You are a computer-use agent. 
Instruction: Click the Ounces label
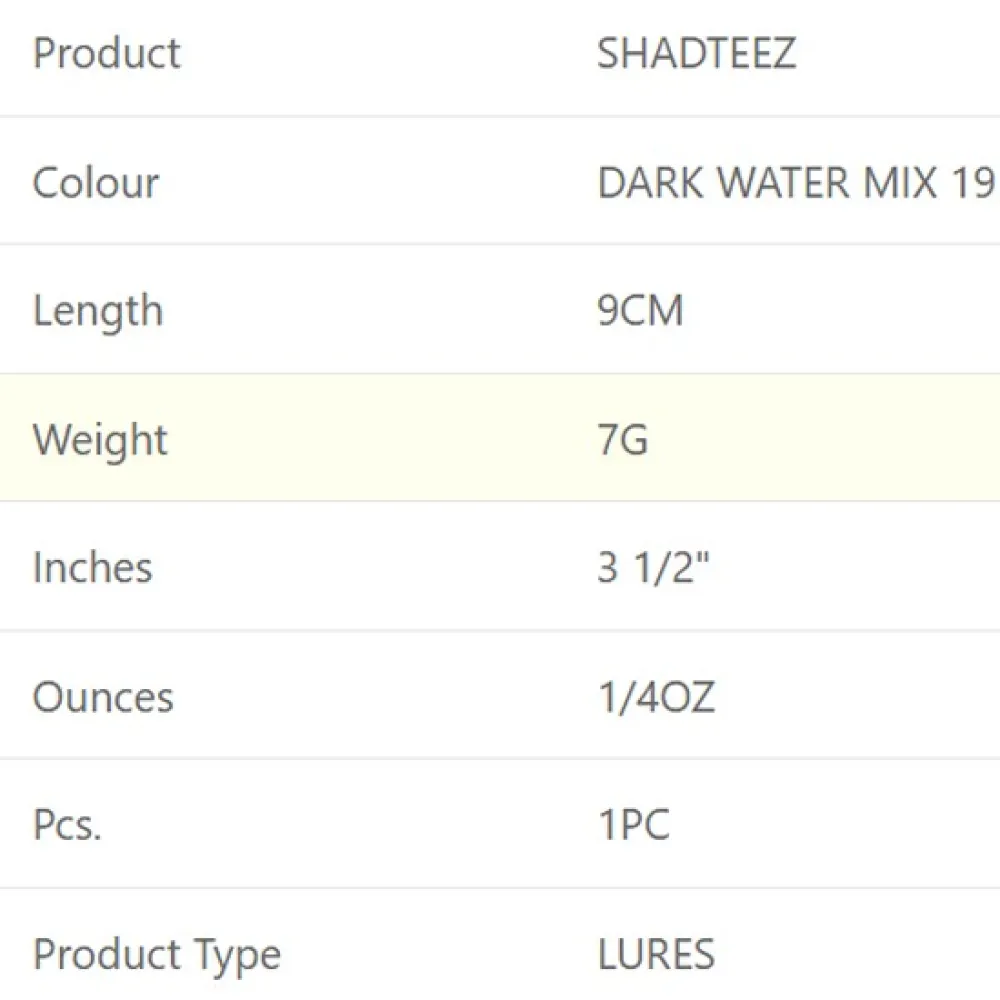click(x=103, y=697)
